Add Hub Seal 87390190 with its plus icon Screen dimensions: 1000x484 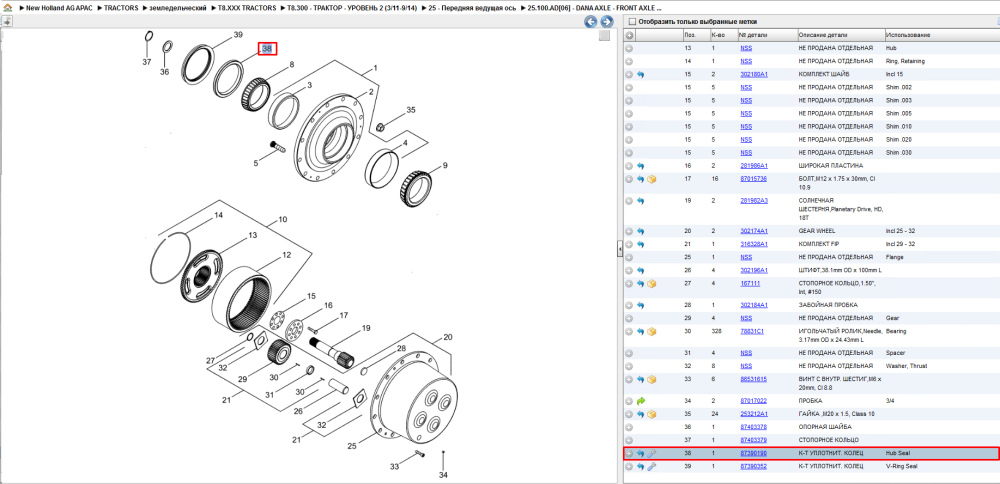[x=629, y=454]
